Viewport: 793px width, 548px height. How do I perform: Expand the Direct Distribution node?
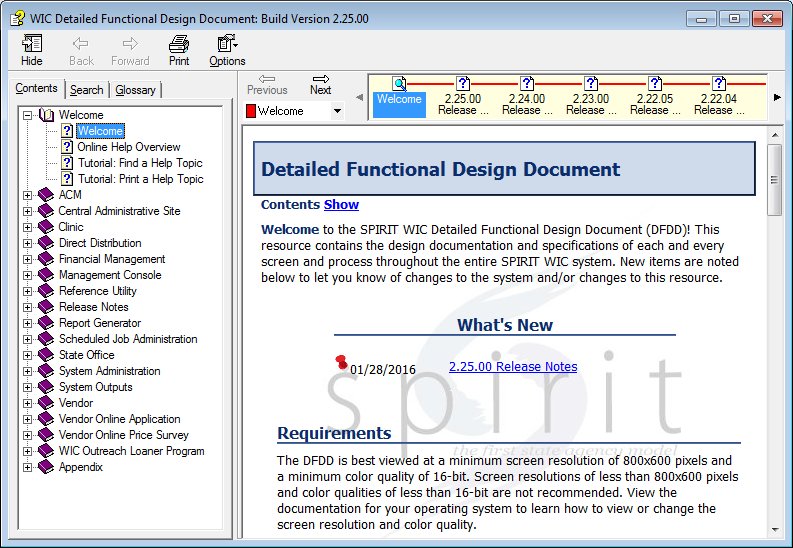click(x=28, y=243)
